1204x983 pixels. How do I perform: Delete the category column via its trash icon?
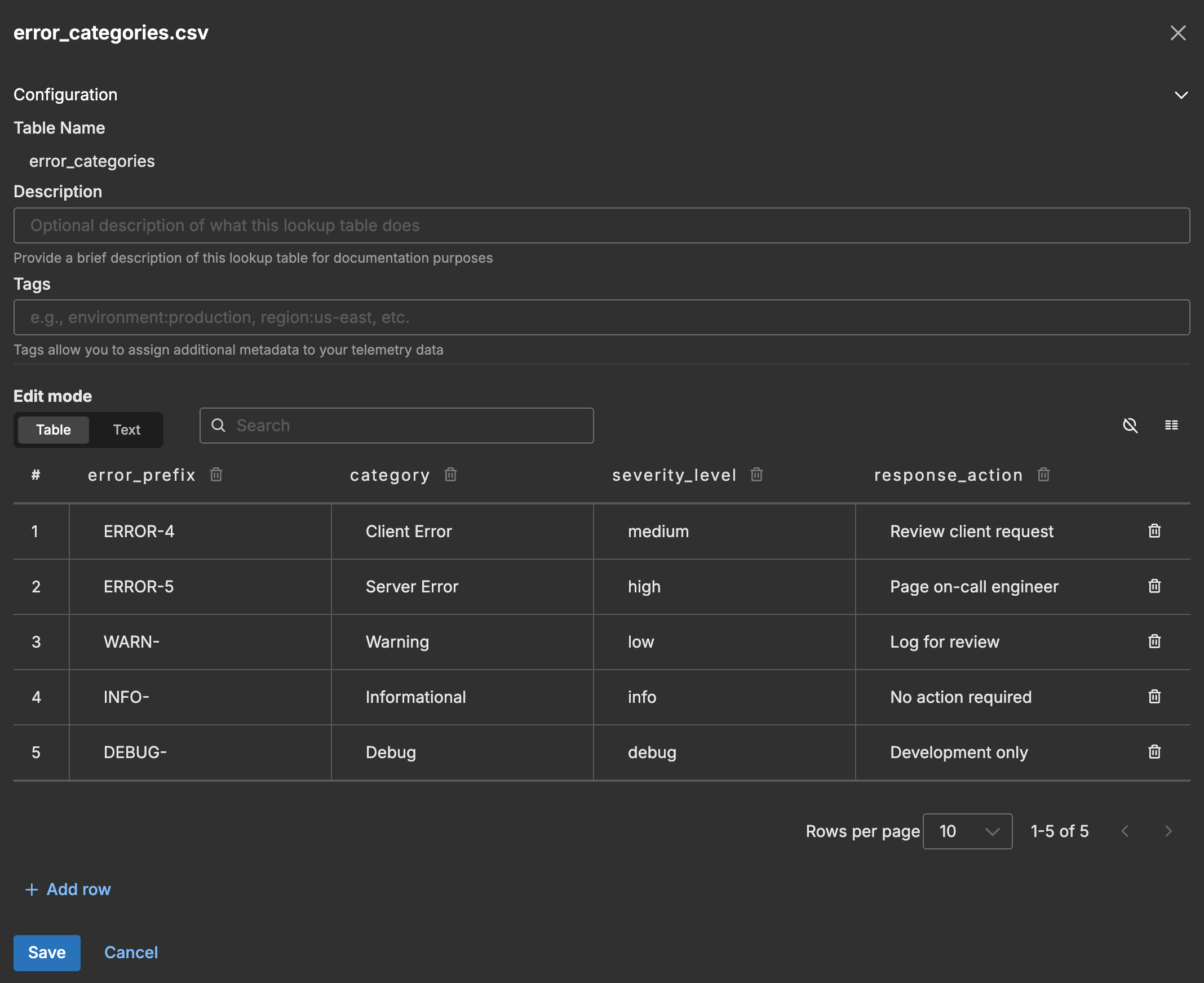(450, 475)
